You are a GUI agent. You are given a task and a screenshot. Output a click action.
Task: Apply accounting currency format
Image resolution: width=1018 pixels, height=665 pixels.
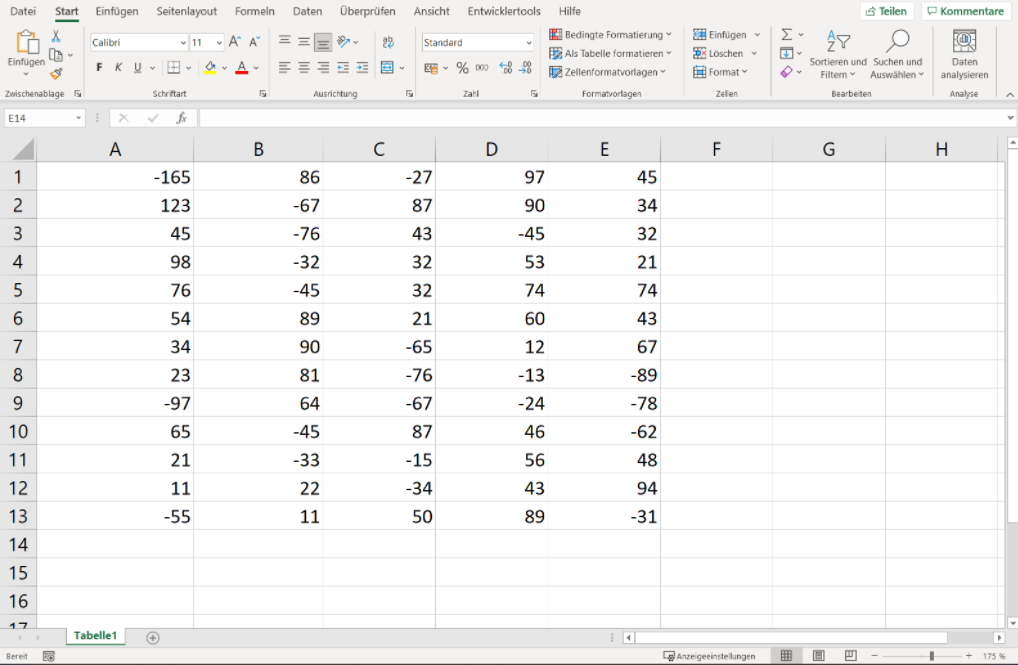pyautogui.click(x=430, y=68)
